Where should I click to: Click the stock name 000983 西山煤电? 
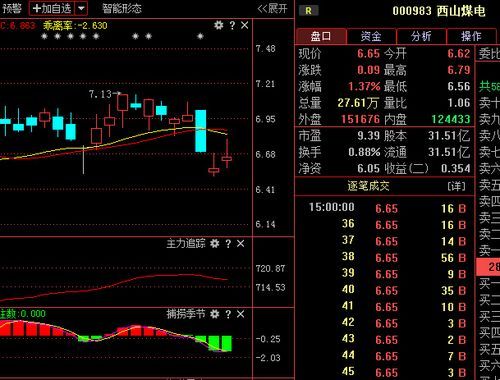click(439, 11)
